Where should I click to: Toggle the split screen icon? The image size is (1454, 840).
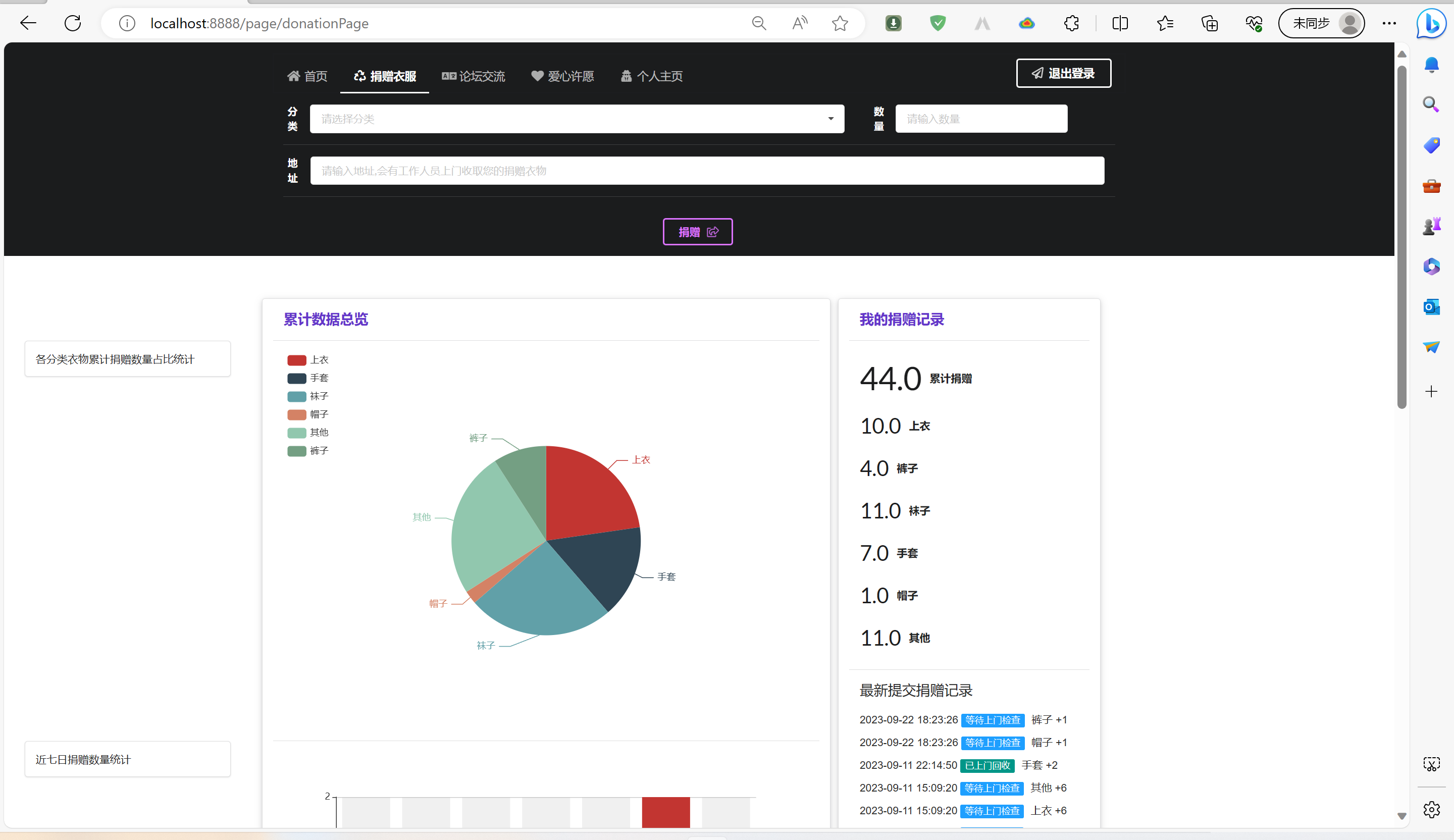1120,23
